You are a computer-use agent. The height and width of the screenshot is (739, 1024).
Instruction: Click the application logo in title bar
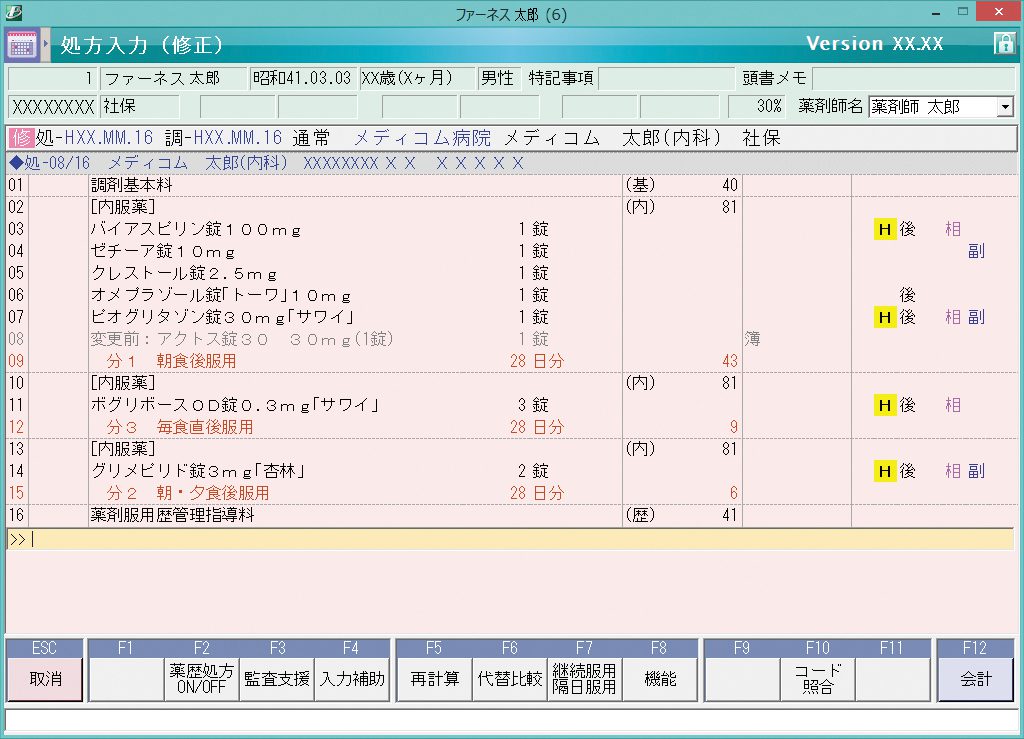tap(13, 12)
